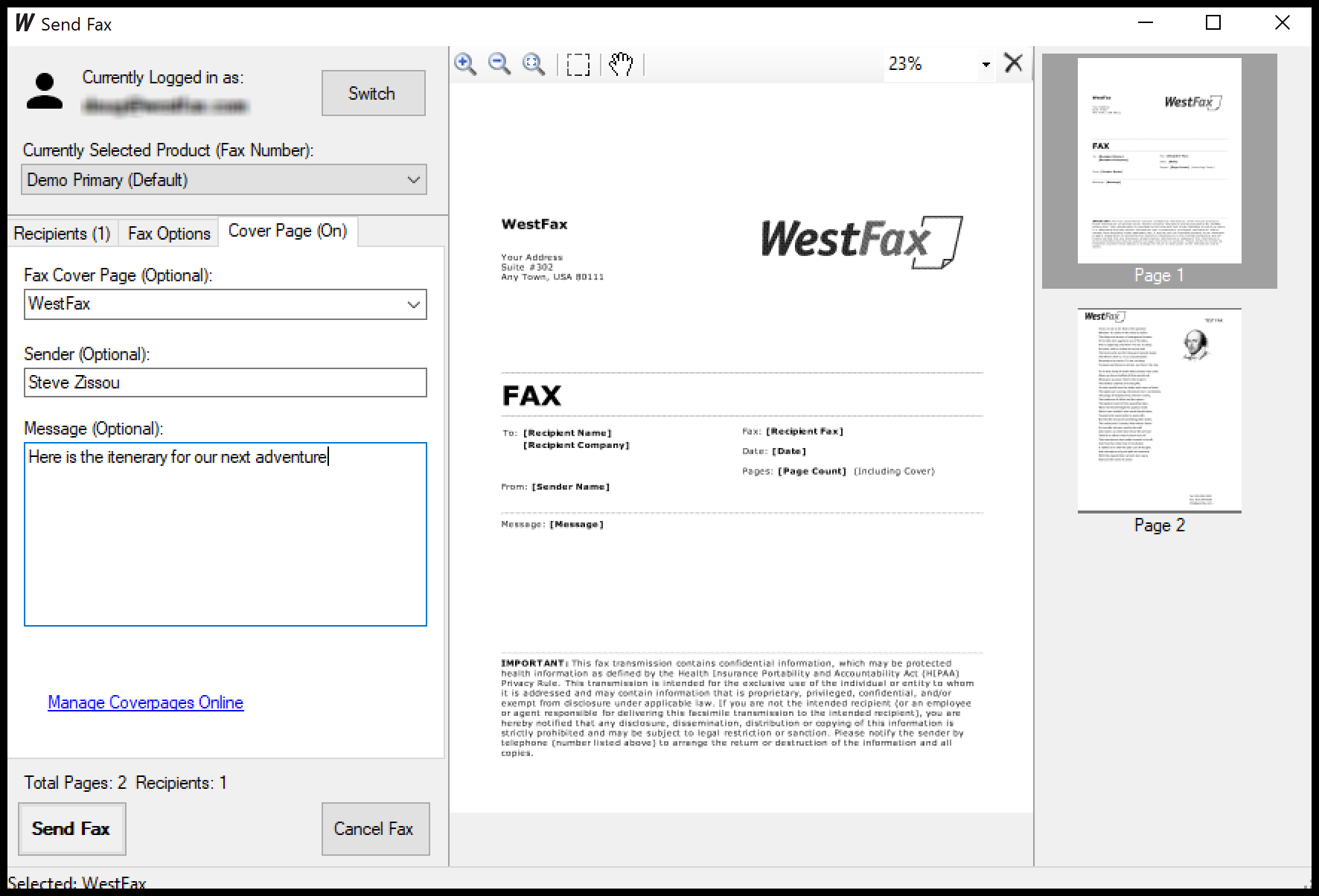Viewport: 1319px width, 896px height.
Task: Click the zoom out magnifier icon
Action: (x=499, y=64)
